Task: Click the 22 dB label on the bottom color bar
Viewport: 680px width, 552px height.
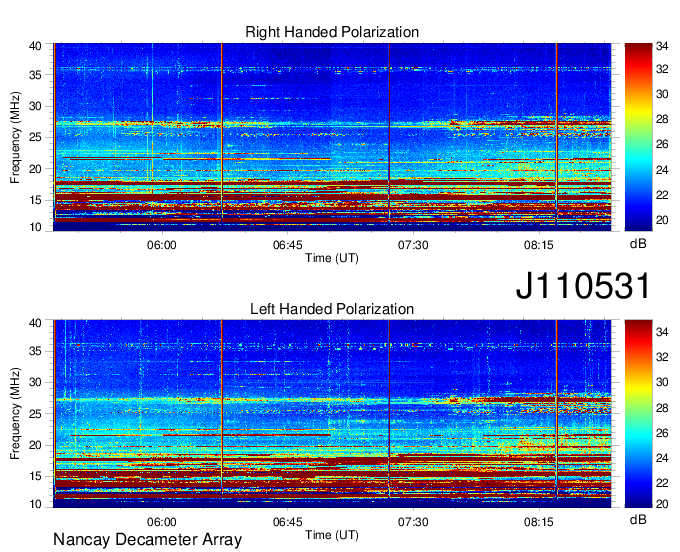Action: coord(662,483)
